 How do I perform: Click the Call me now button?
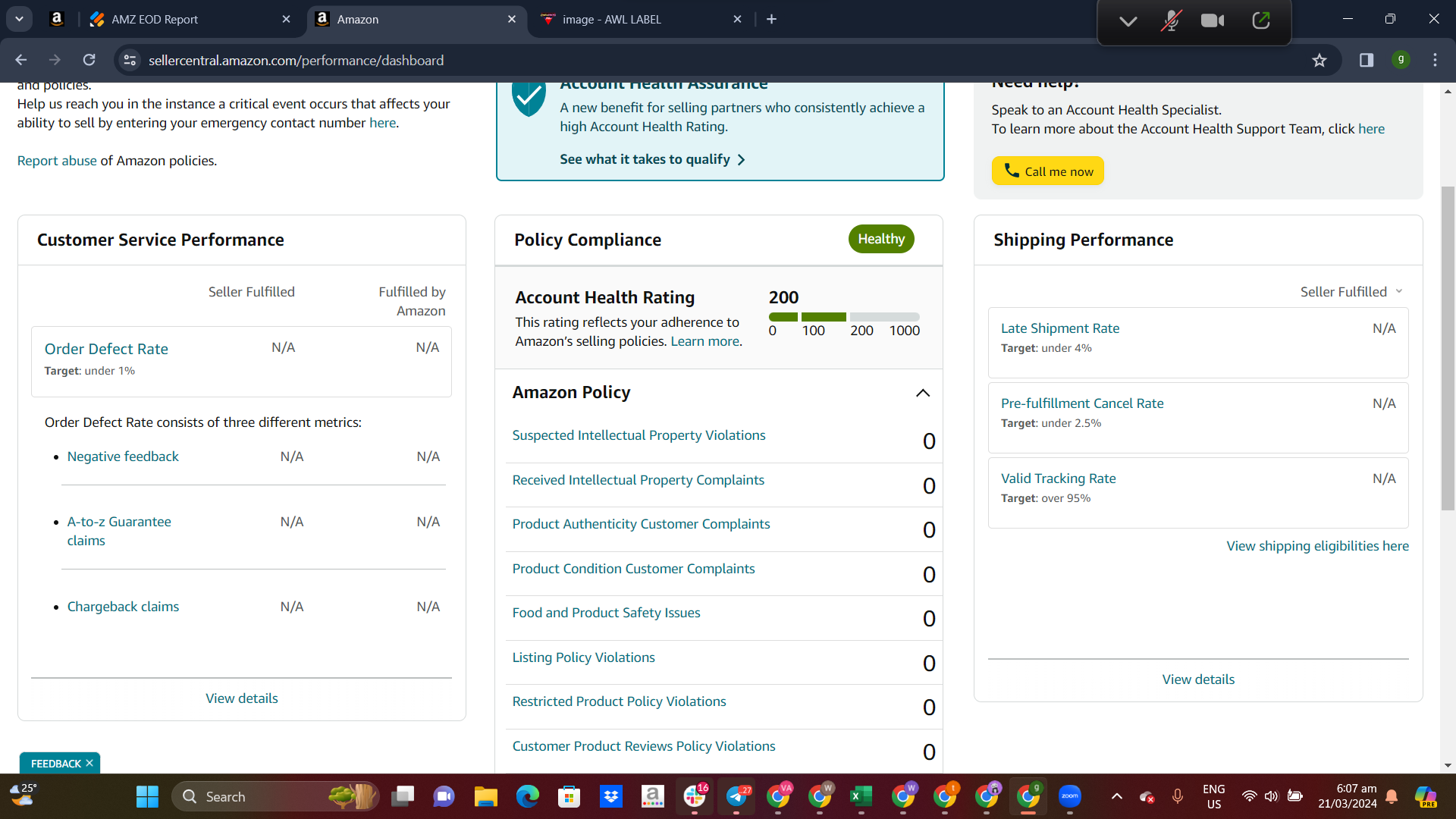[1048, 171]
